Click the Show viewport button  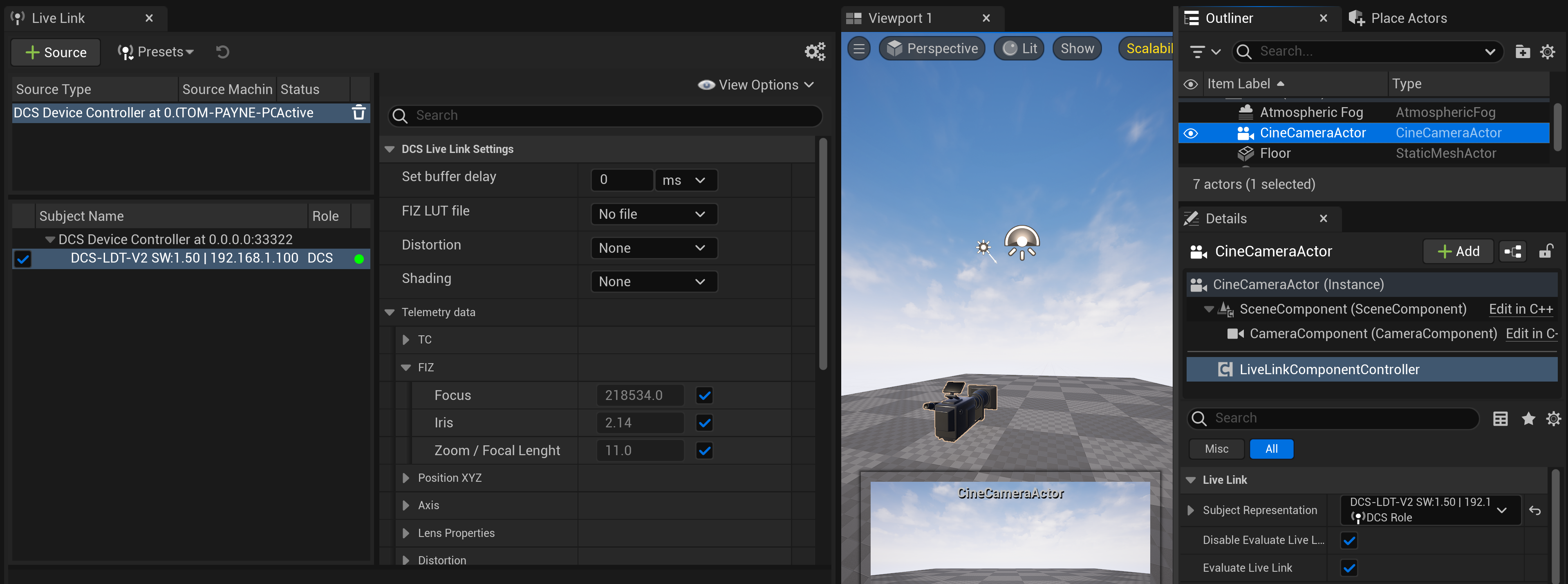coord(1077,49)
